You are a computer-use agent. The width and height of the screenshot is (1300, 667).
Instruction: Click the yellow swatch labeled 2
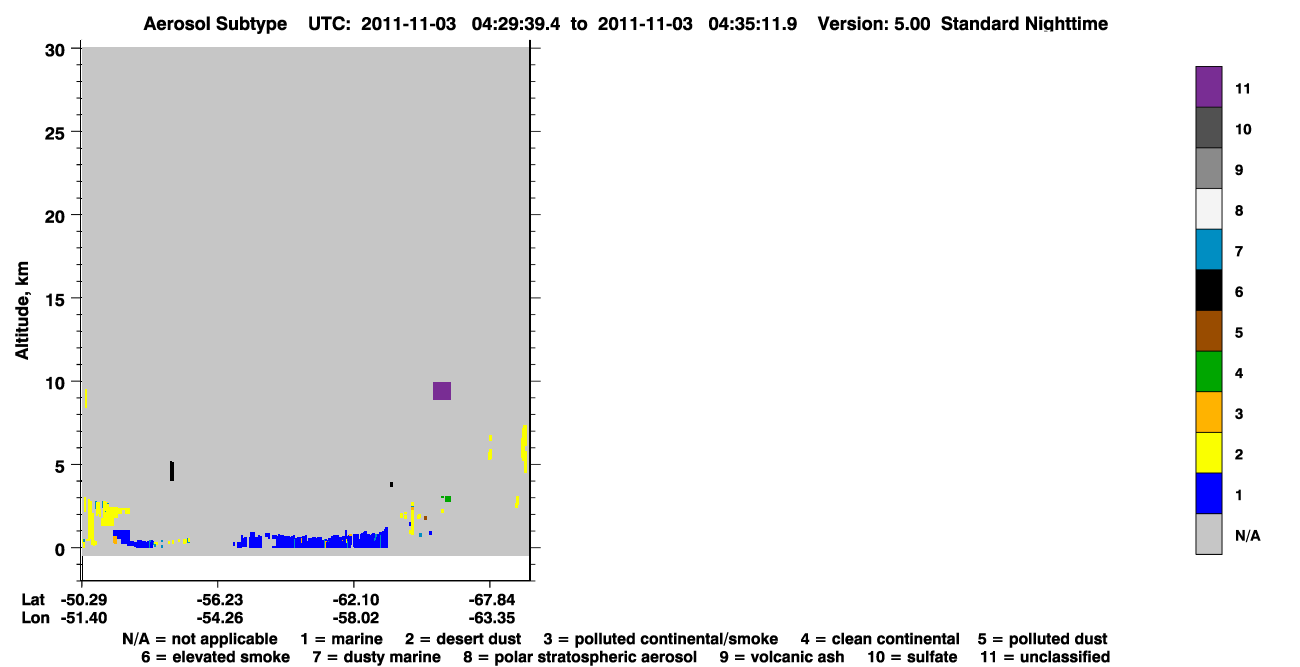tap(1208, 453)
